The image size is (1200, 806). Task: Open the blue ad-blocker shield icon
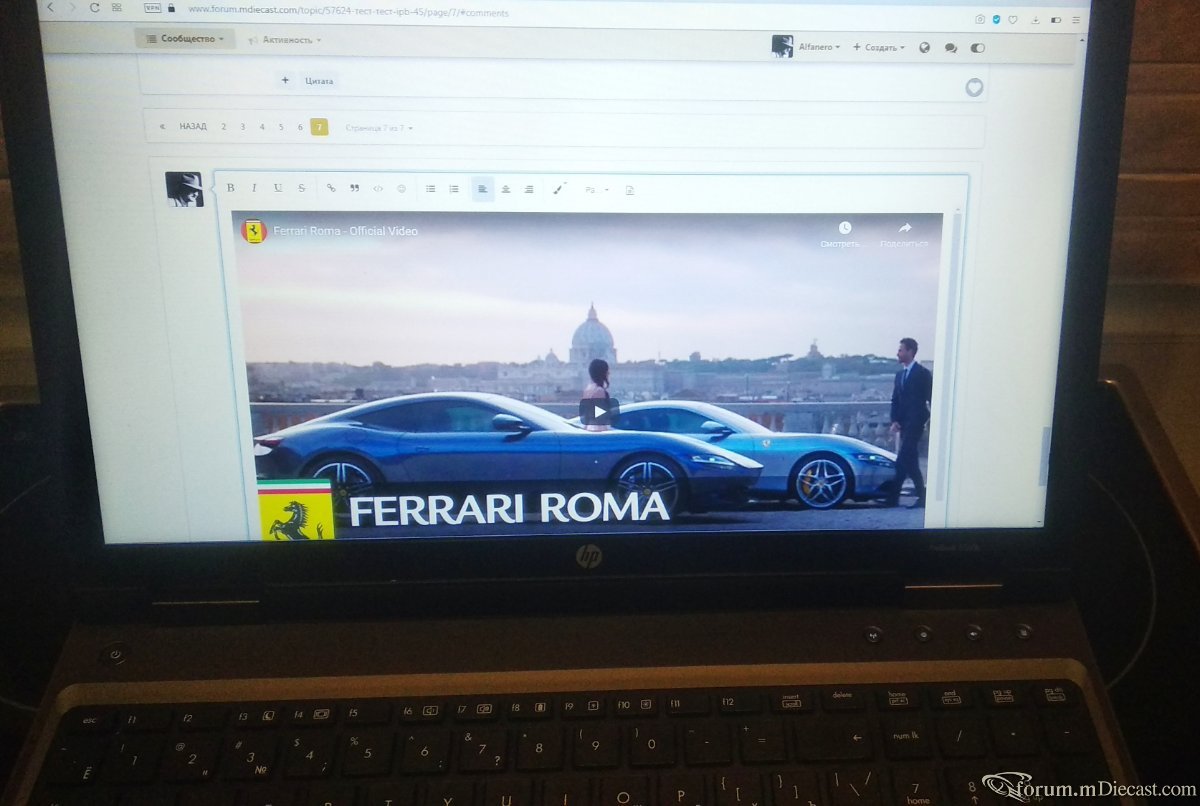tap(996, 19)
